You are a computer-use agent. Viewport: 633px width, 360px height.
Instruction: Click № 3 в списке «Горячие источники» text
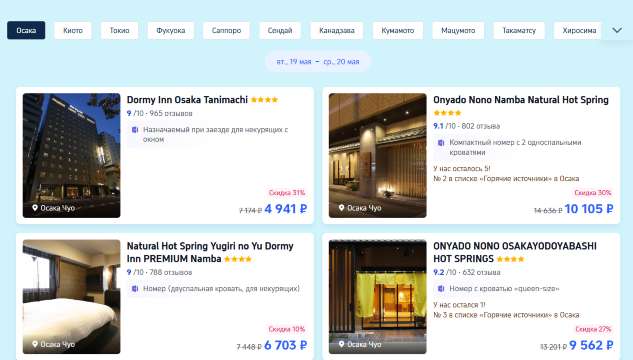(x=506, y=315)
